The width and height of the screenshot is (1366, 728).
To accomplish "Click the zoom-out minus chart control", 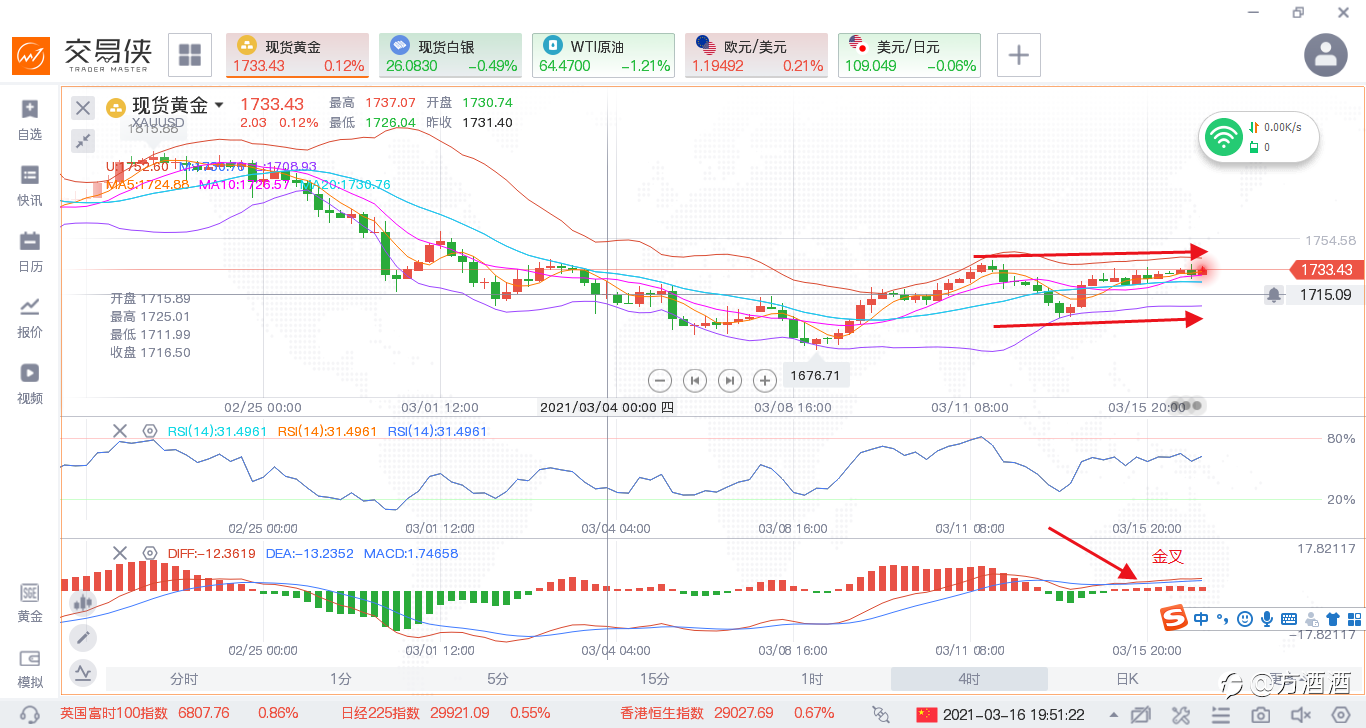I will click(659, 380).
